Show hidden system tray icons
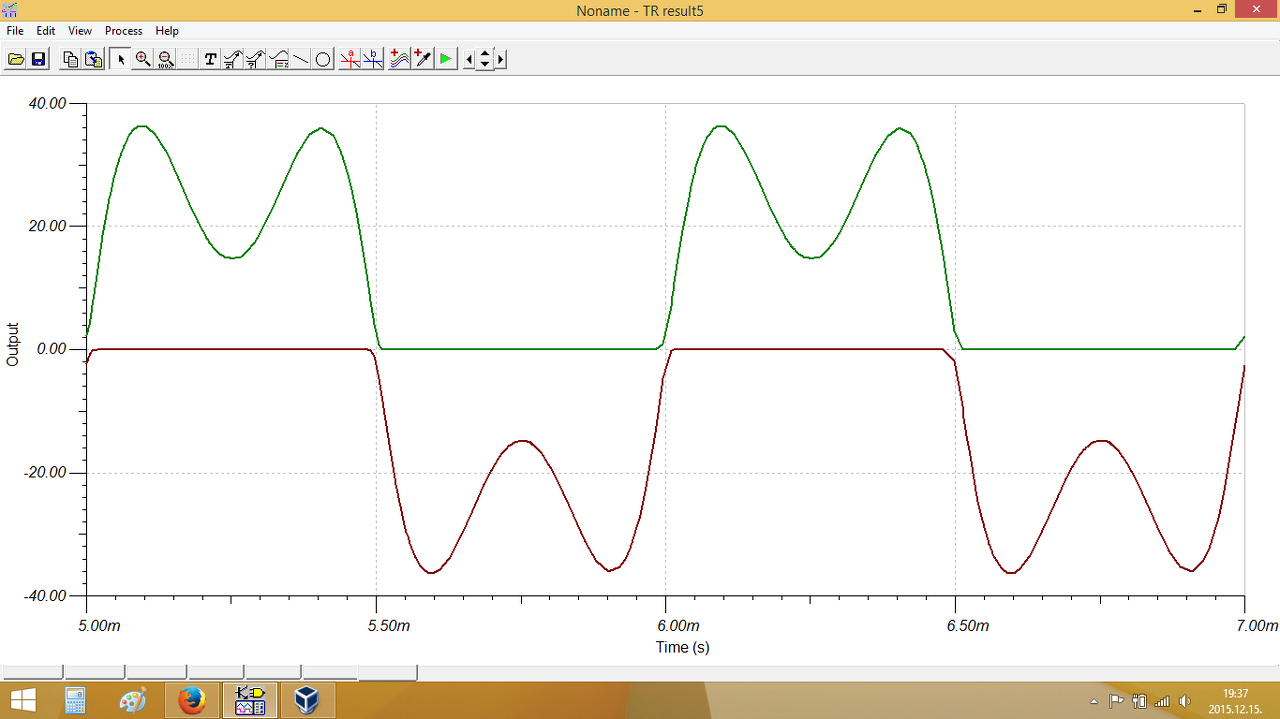1280x719 pixels. [x=1093, y=701]
